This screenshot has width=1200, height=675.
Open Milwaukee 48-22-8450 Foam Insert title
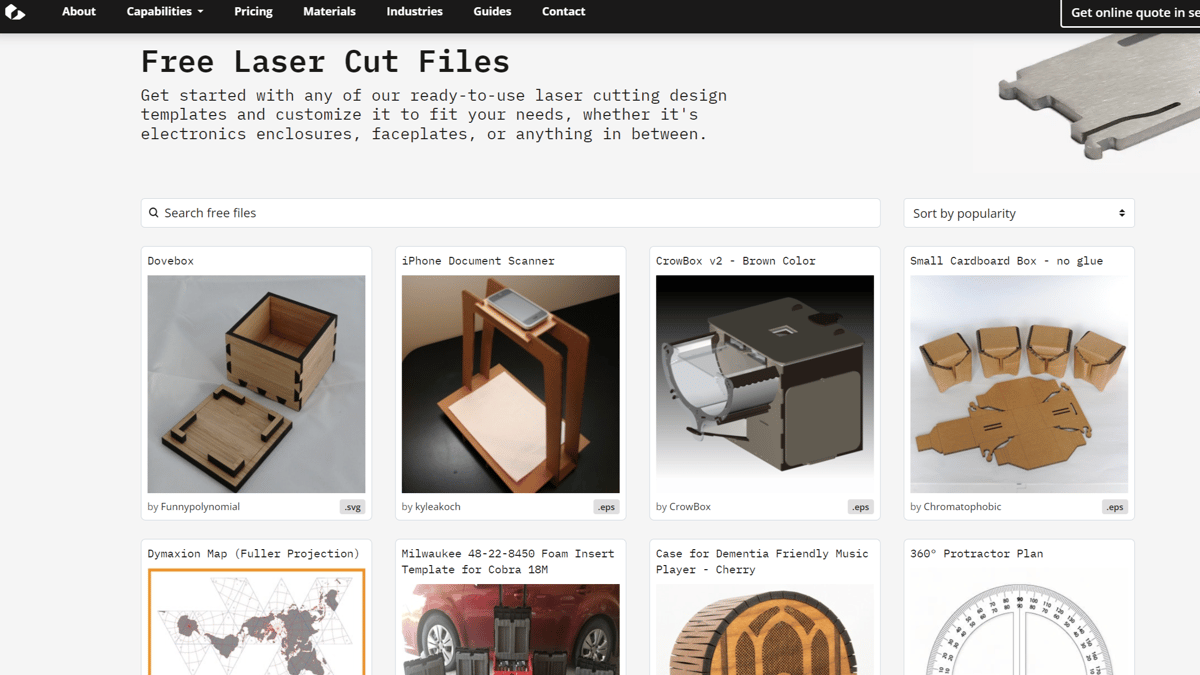[508, 562]
